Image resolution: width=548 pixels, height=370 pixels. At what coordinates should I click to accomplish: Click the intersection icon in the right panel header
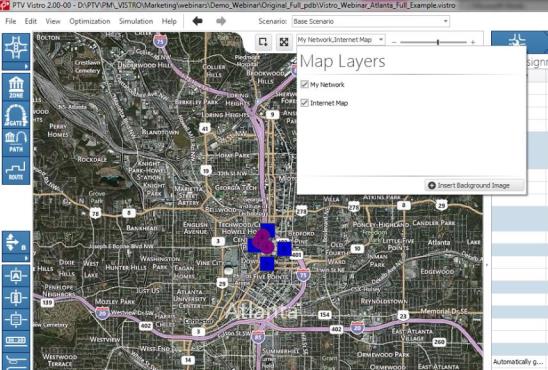[x=518, y=41]
